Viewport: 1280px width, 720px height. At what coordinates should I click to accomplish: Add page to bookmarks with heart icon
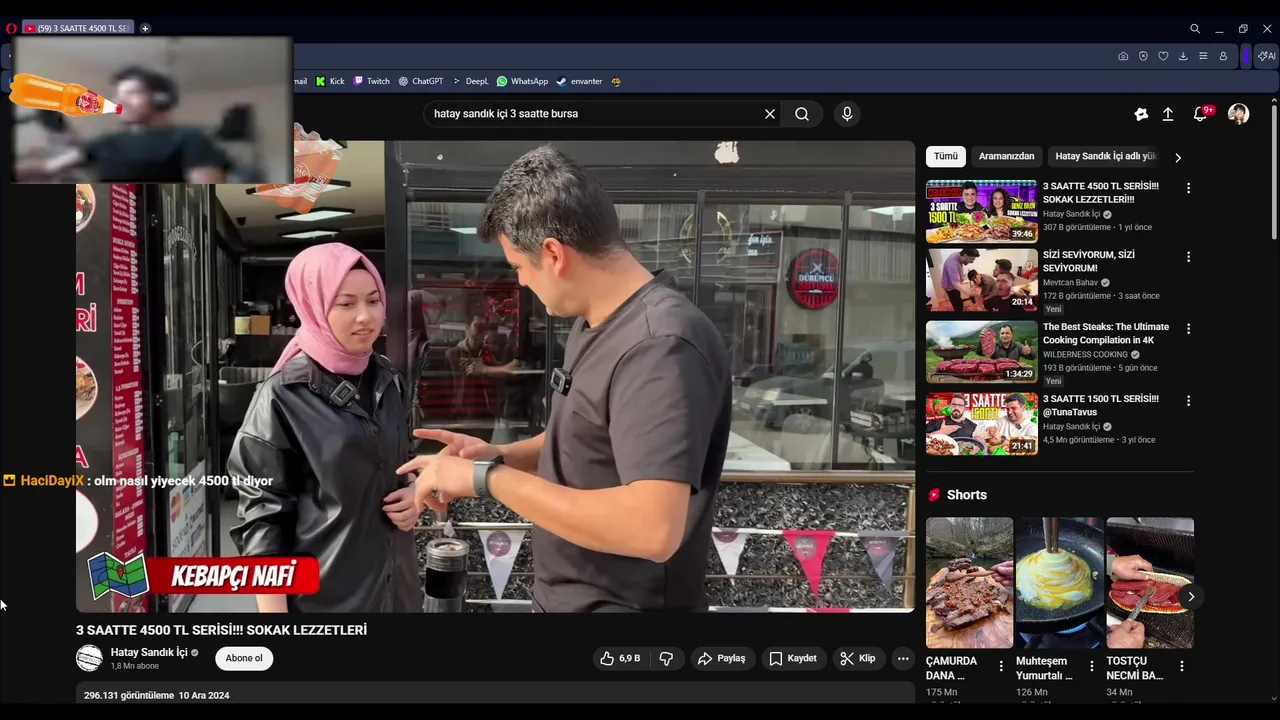[x=1163, y=56]
